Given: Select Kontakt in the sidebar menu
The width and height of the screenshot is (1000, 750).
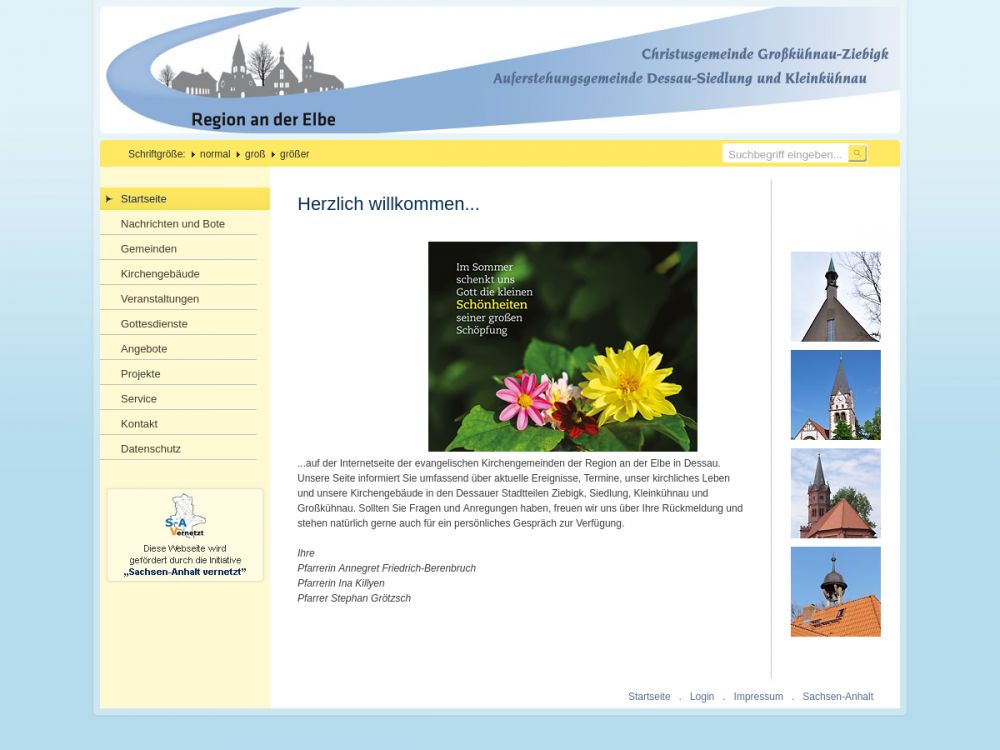Looking at the screenshot, I should tap(139, 424).
